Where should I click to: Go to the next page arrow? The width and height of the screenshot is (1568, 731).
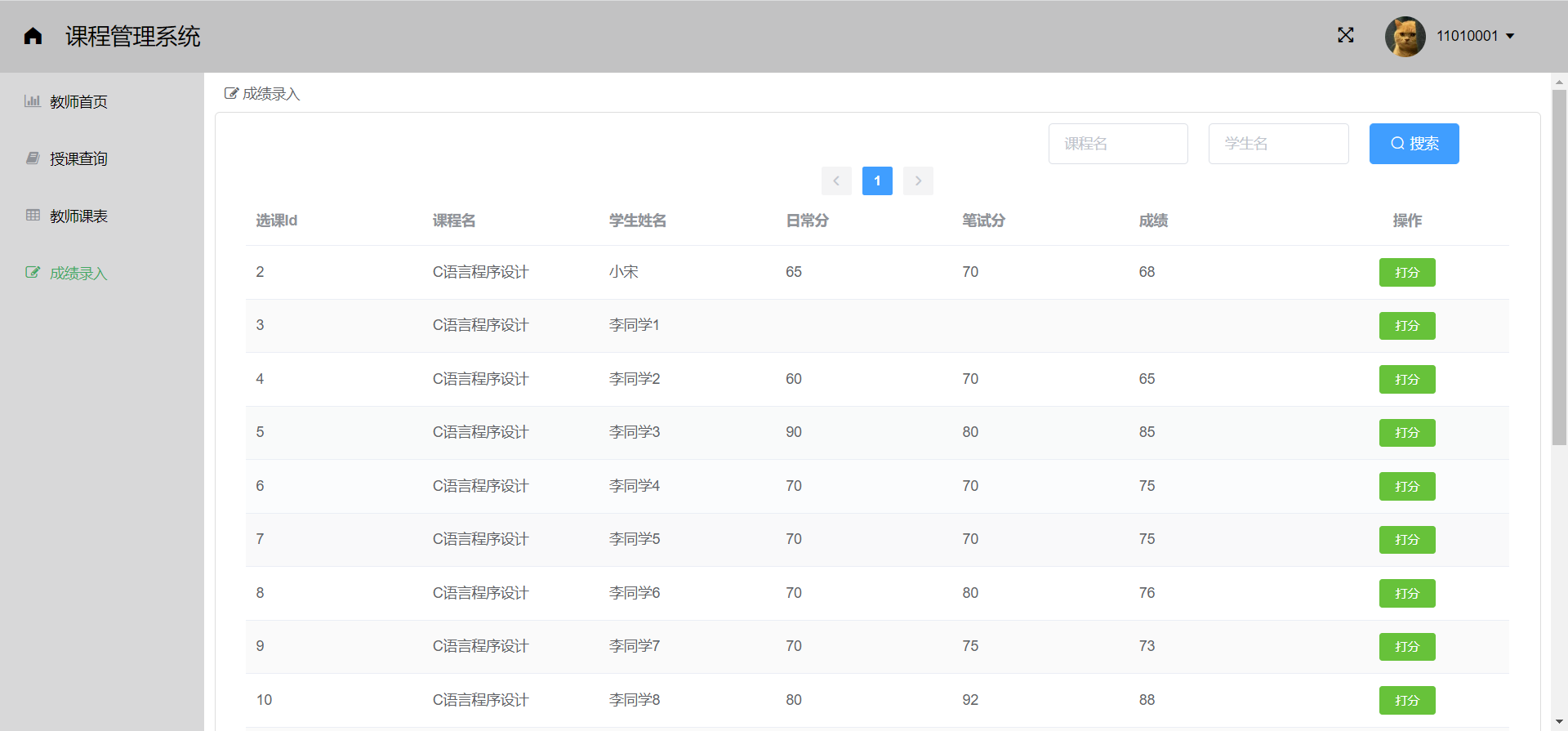pyautogui.click(x=918, y=181)
